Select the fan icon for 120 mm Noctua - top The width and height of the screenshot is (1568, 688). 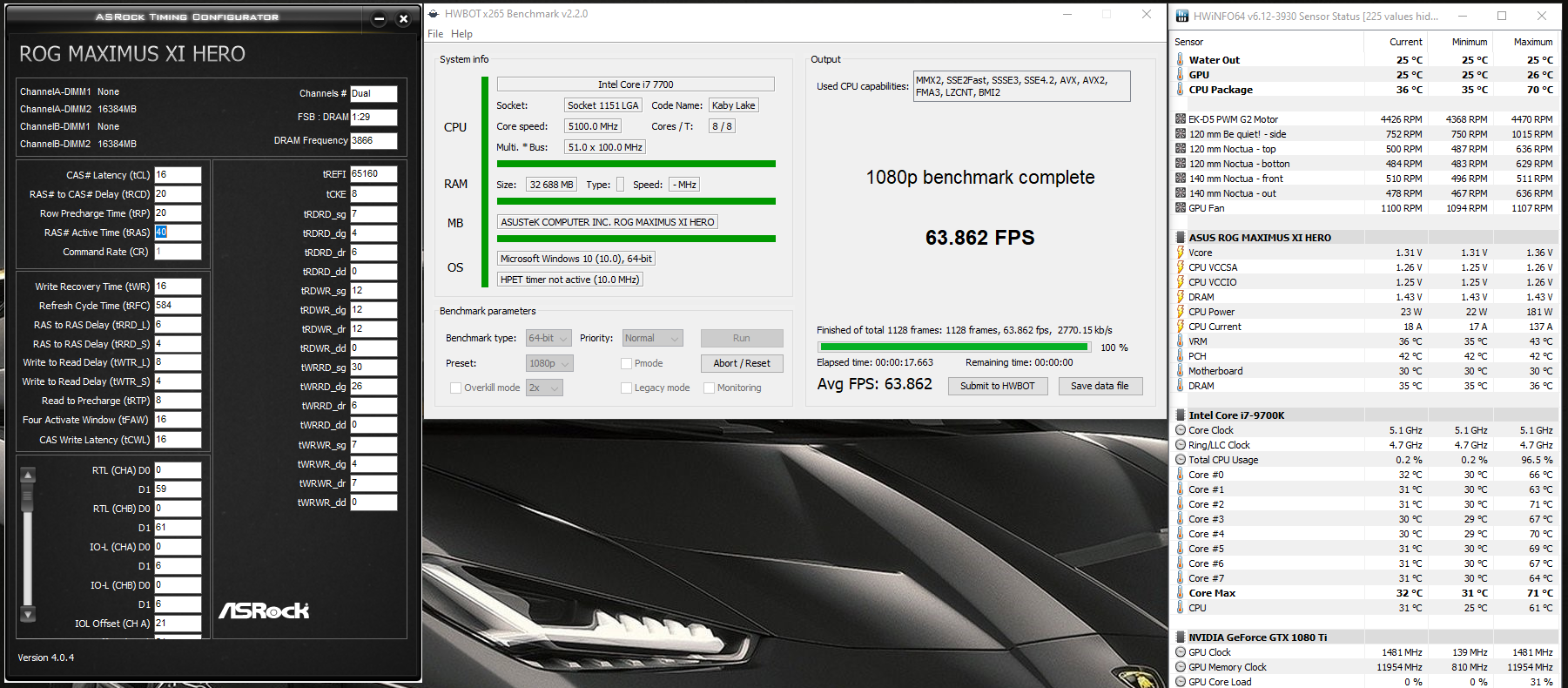pyautogui.click(x=1181, y=148)
